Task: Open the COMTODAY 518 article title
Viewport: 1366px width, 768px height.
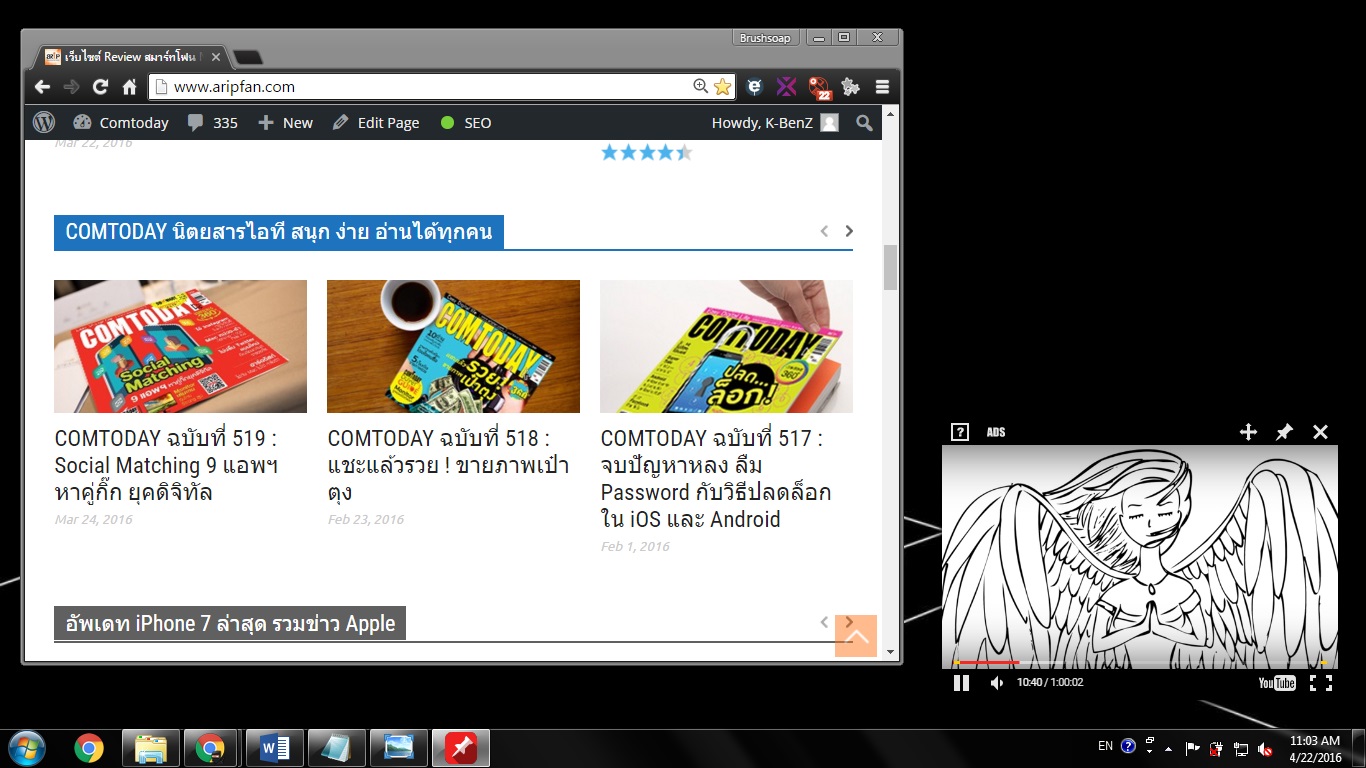Action: 448,465
